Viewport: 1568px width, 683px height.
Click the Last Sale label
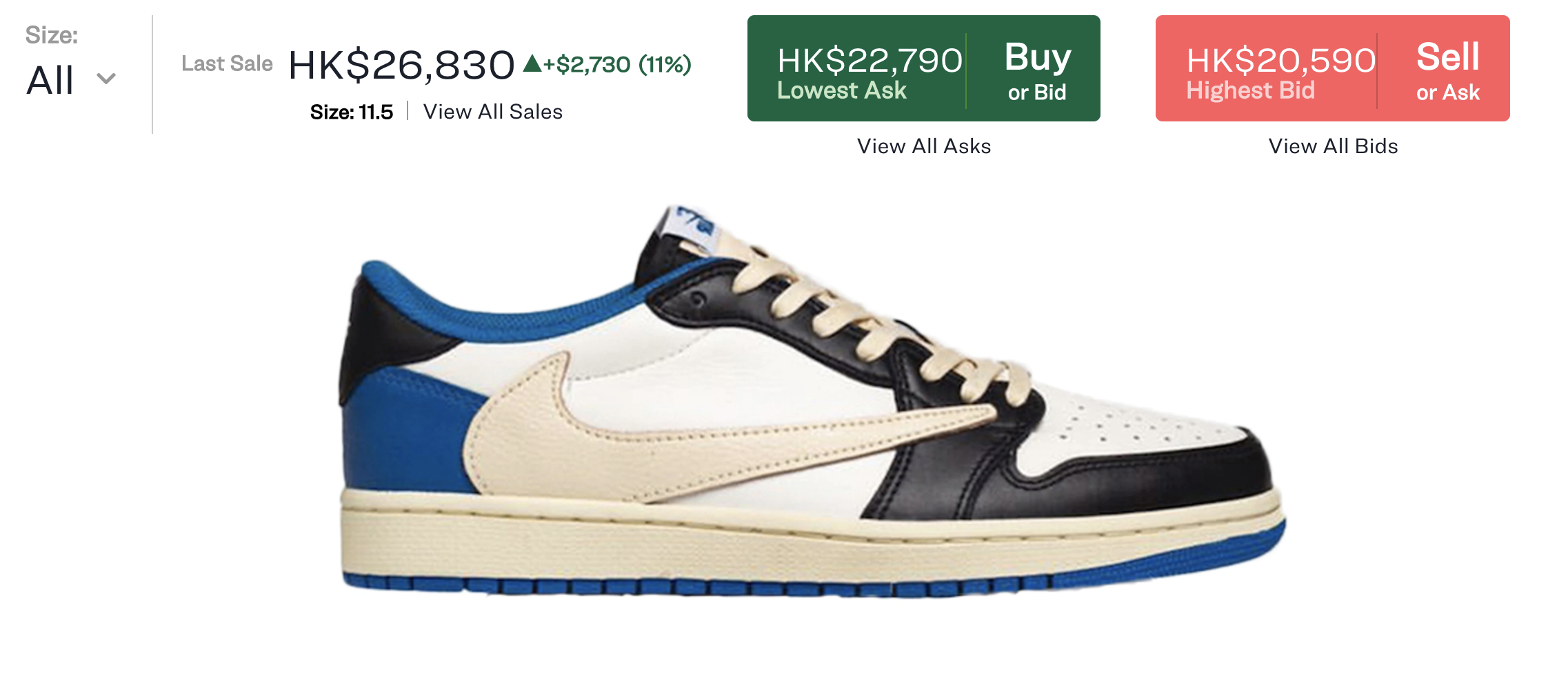click(x=227, y=63)
